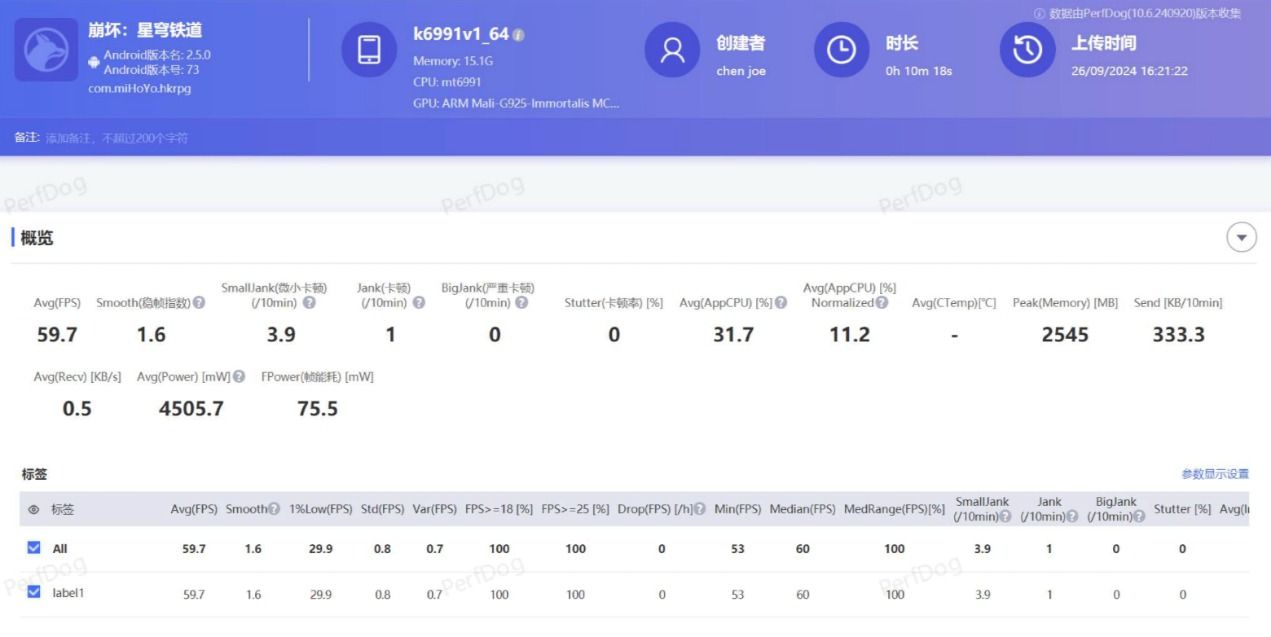
Task: Click the Avg(Recv) value 0.5
Action: (77, 408)
